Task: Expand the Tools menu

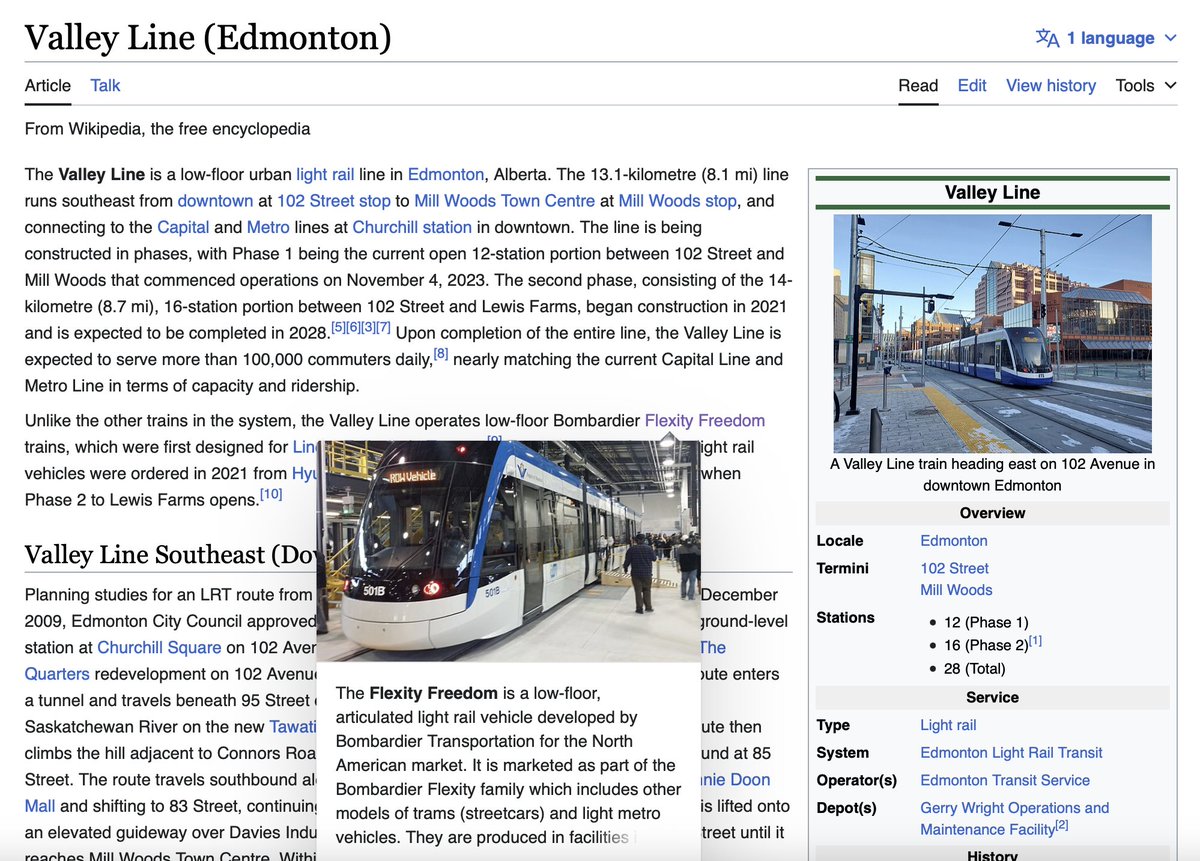Action: tap(1146, 86)
